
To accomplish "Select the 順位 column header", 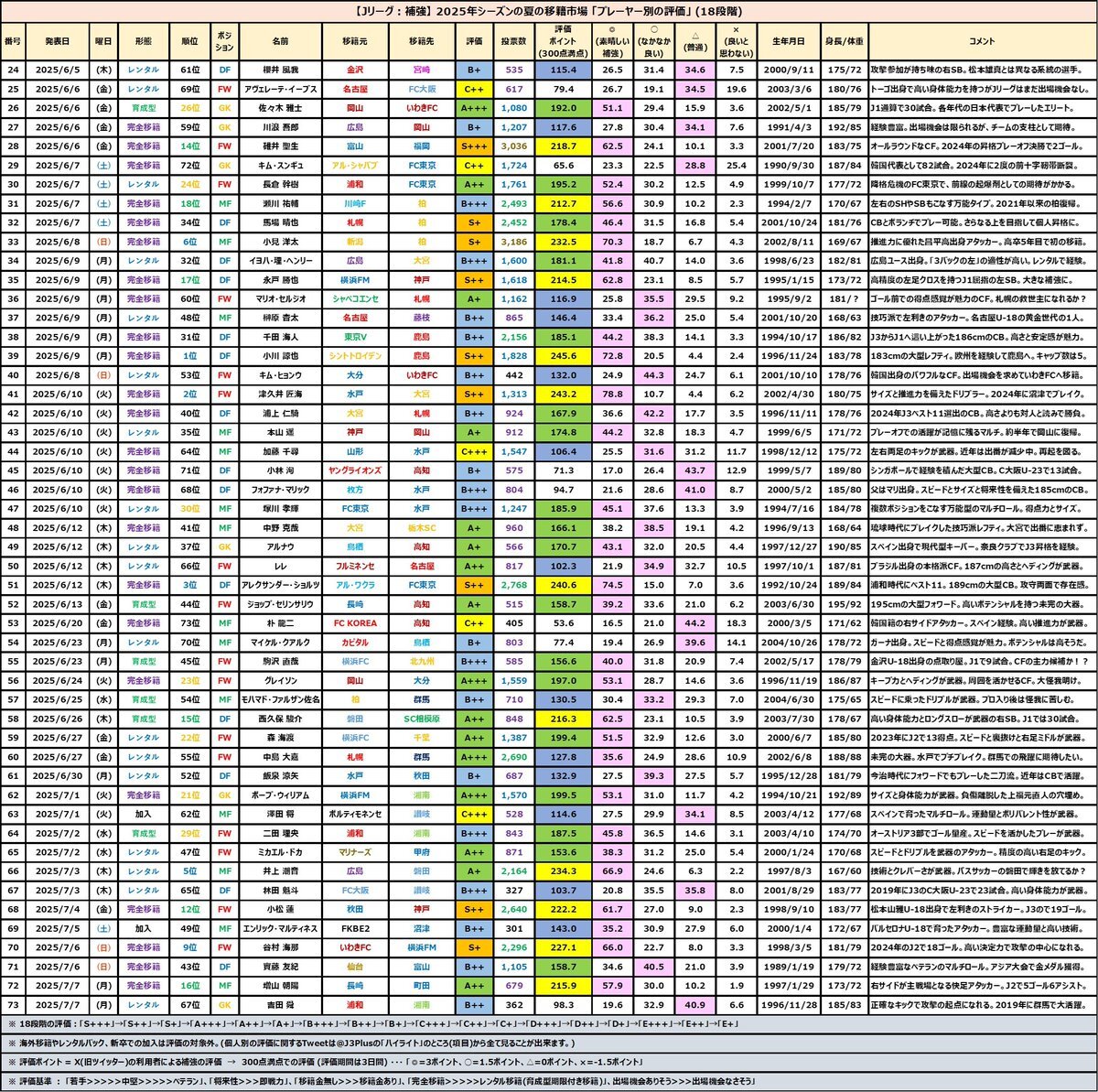I will pyautogui.click(x=189, y=41).
